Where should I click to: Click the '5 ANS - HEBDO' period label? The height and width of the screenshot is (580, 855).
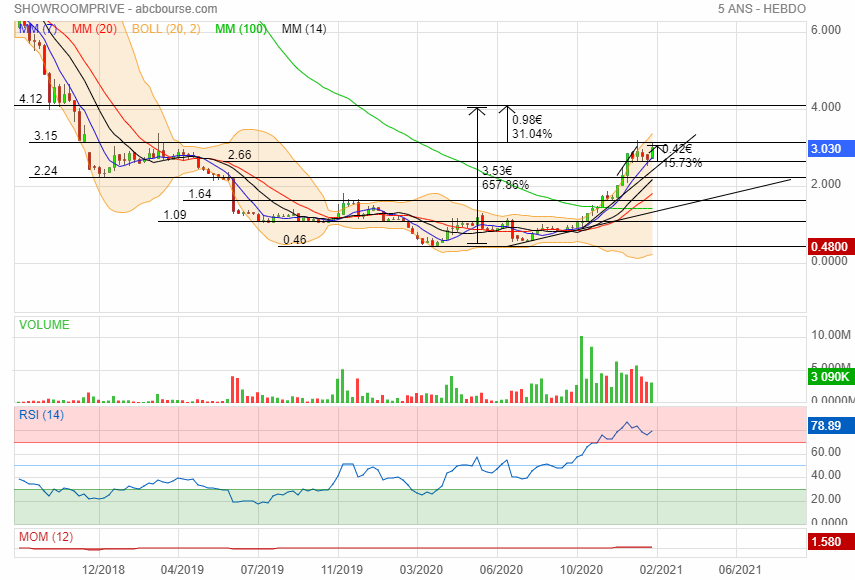pos(761,9)
